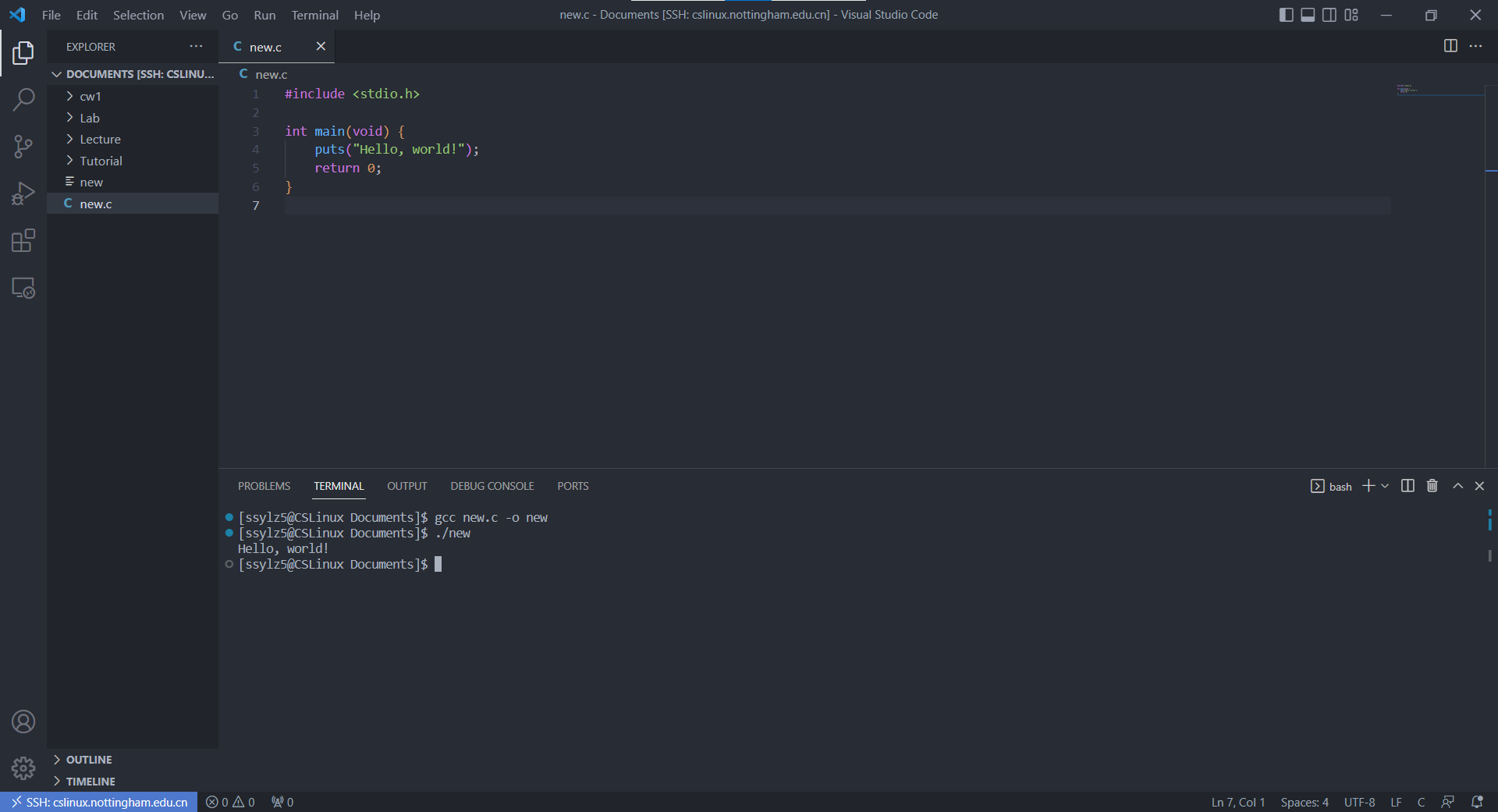Collapse the DOCUMENTS folder section
The height and width of the screenshot is (812, 1498).
[133, 74]
